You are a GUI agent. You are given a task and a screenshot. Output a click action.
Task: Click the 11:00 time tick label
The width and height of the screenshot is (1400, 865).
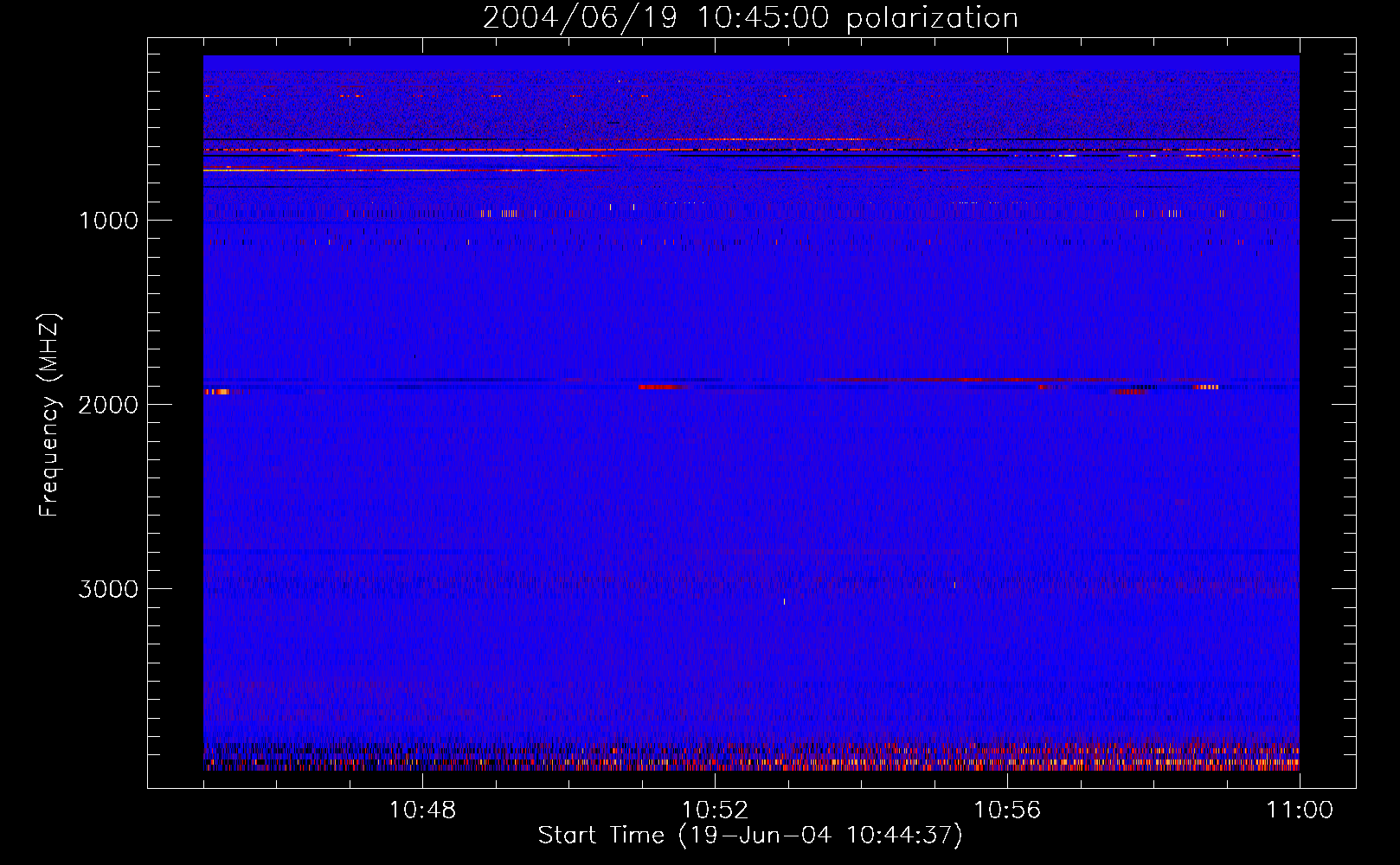pos(1300,811)
